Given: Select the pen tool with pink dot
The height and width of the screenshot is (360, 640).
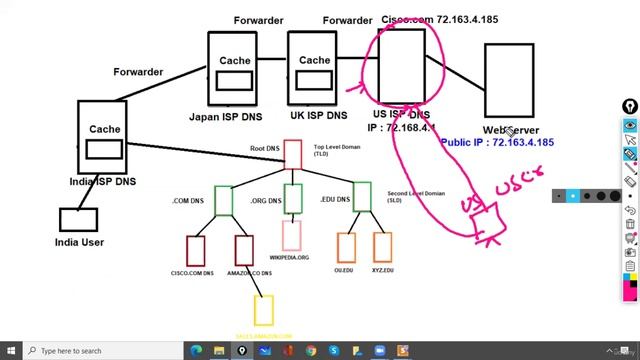Looking at the screenshot, I should [630, 168].
